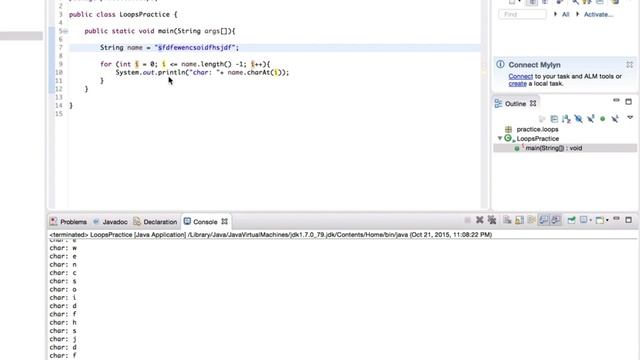Remove the launch with the single X icon

click(x=480, y=220)
